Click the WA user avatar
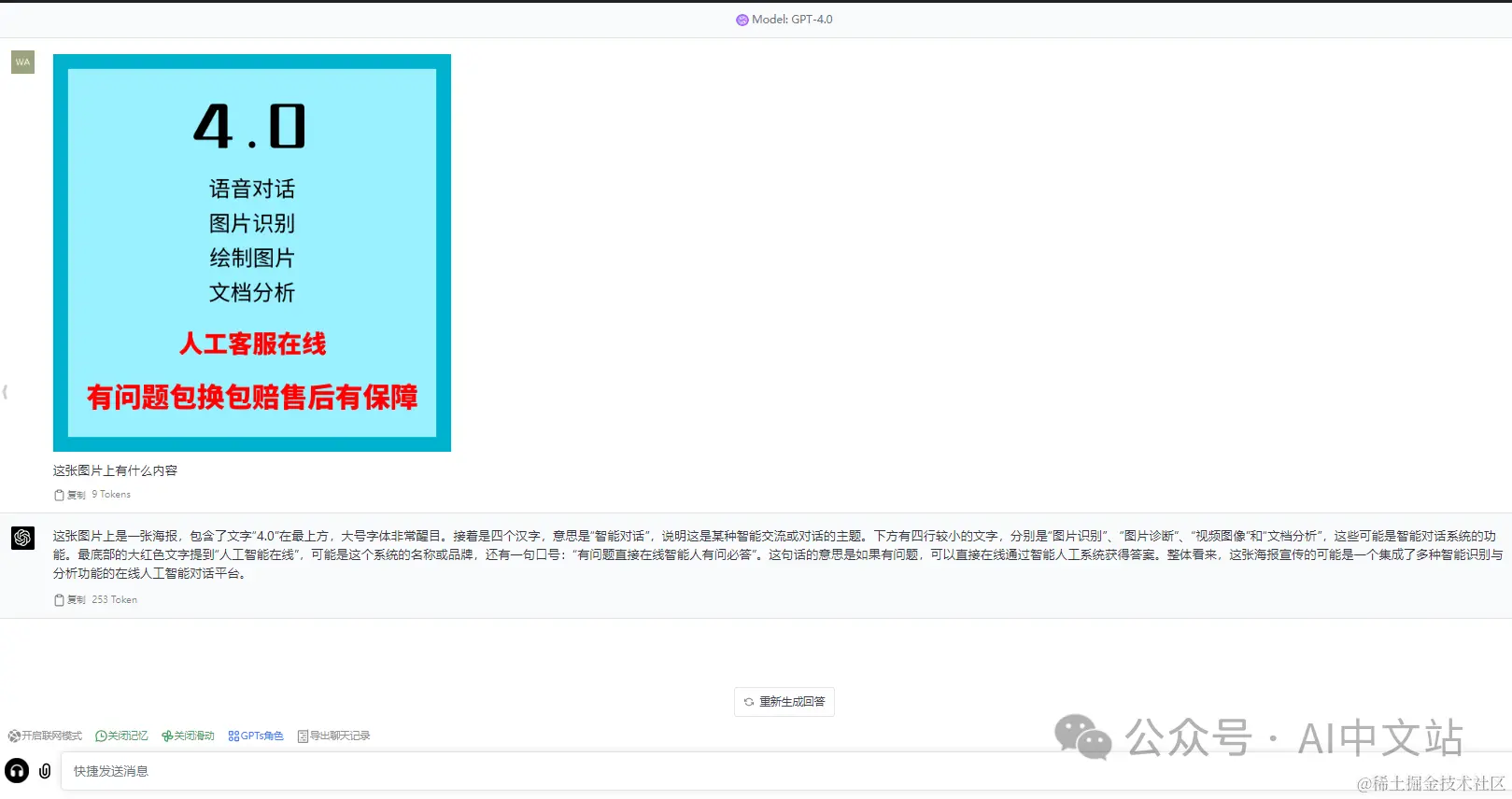This screenshot has width=1512, height=799. click(x=22, y=62)
